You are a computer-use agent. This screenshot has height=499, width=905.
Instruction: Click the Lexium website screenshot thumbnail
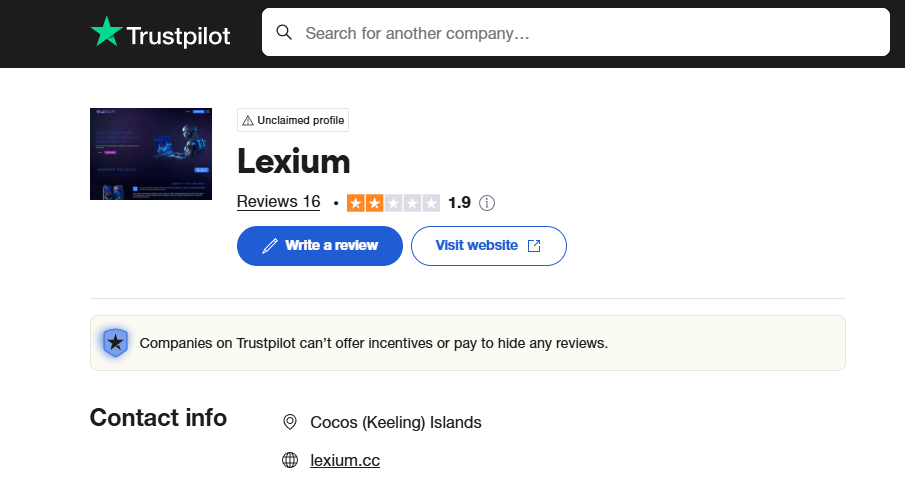[151, 153]
